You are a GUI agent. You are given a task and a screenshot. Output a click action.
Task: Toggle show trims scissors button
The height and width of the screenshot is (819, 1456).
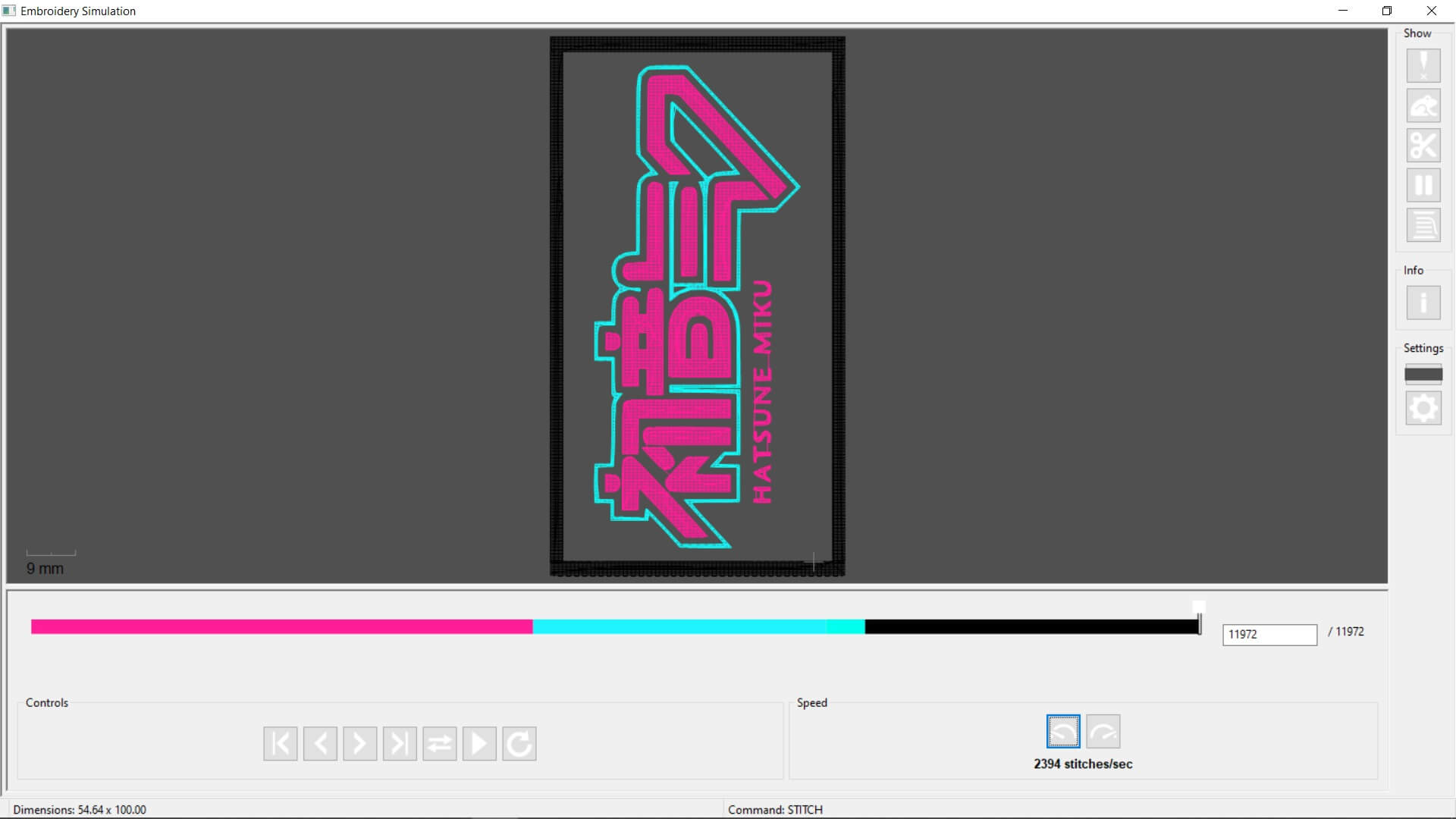click(x=1423, y=145)
